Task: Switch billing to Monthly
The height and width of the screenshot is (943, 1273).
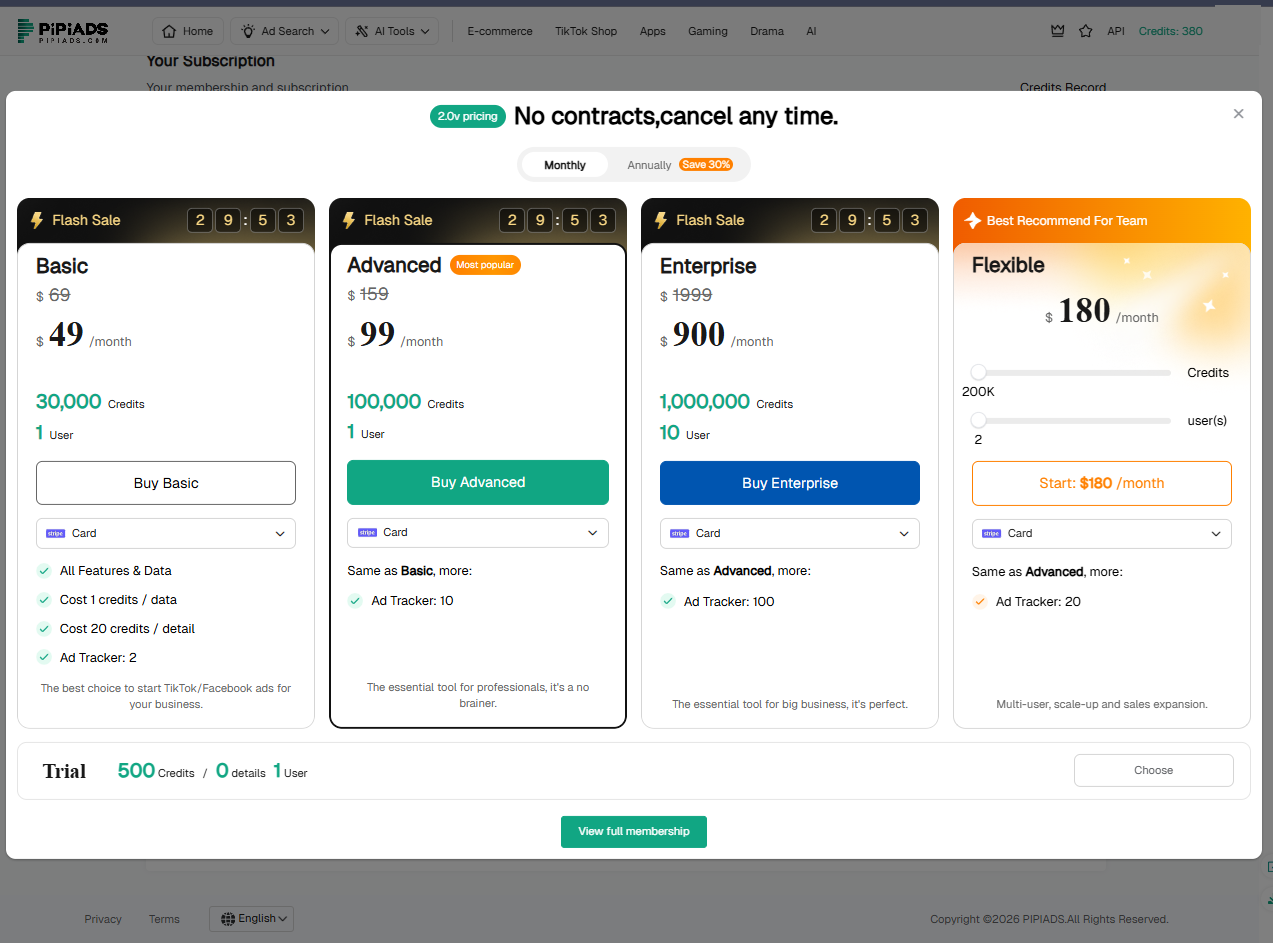Action: coord(565,165)
